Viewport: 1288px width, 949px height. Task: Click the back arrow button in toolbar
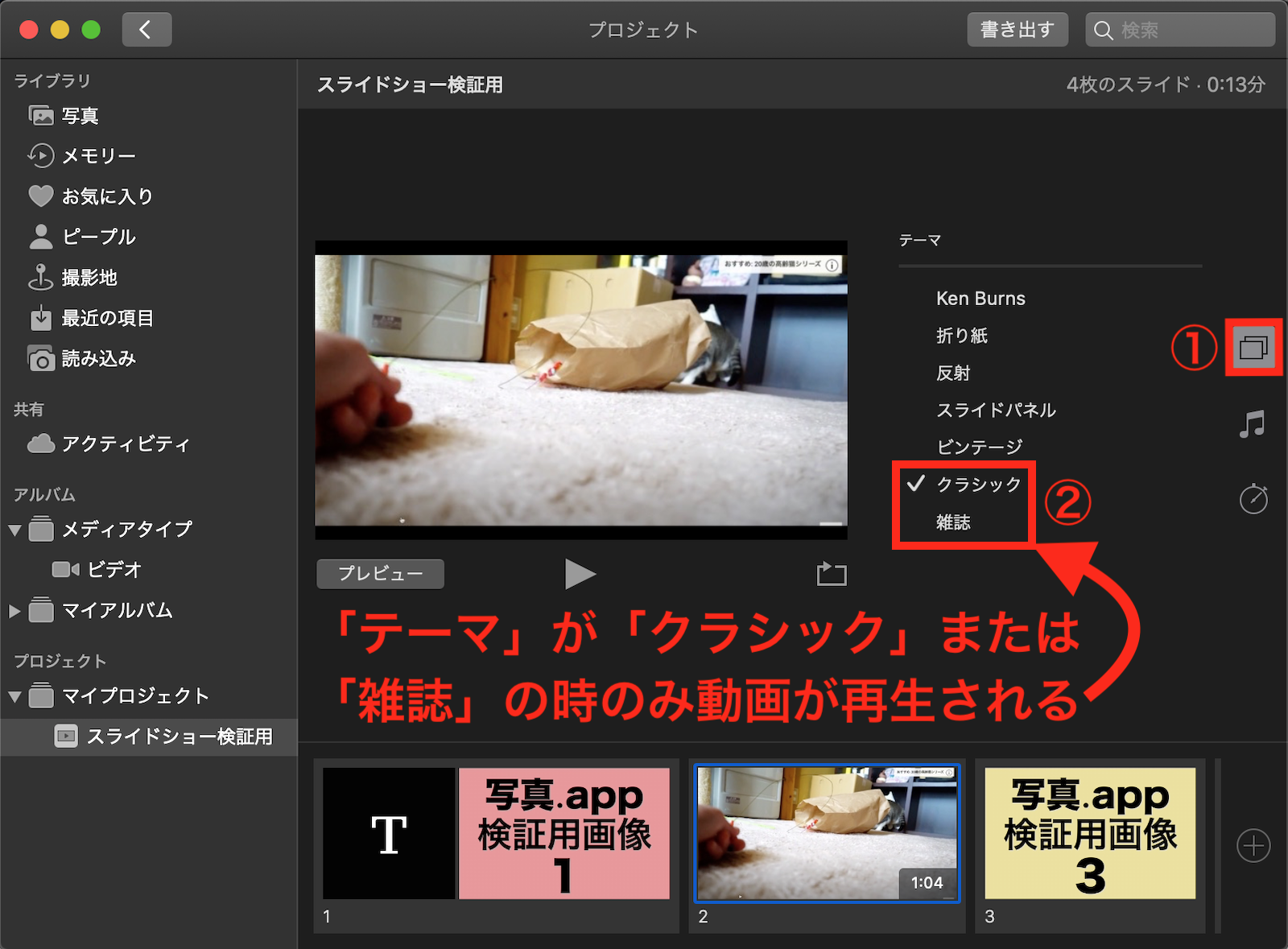tap(147, 30)
